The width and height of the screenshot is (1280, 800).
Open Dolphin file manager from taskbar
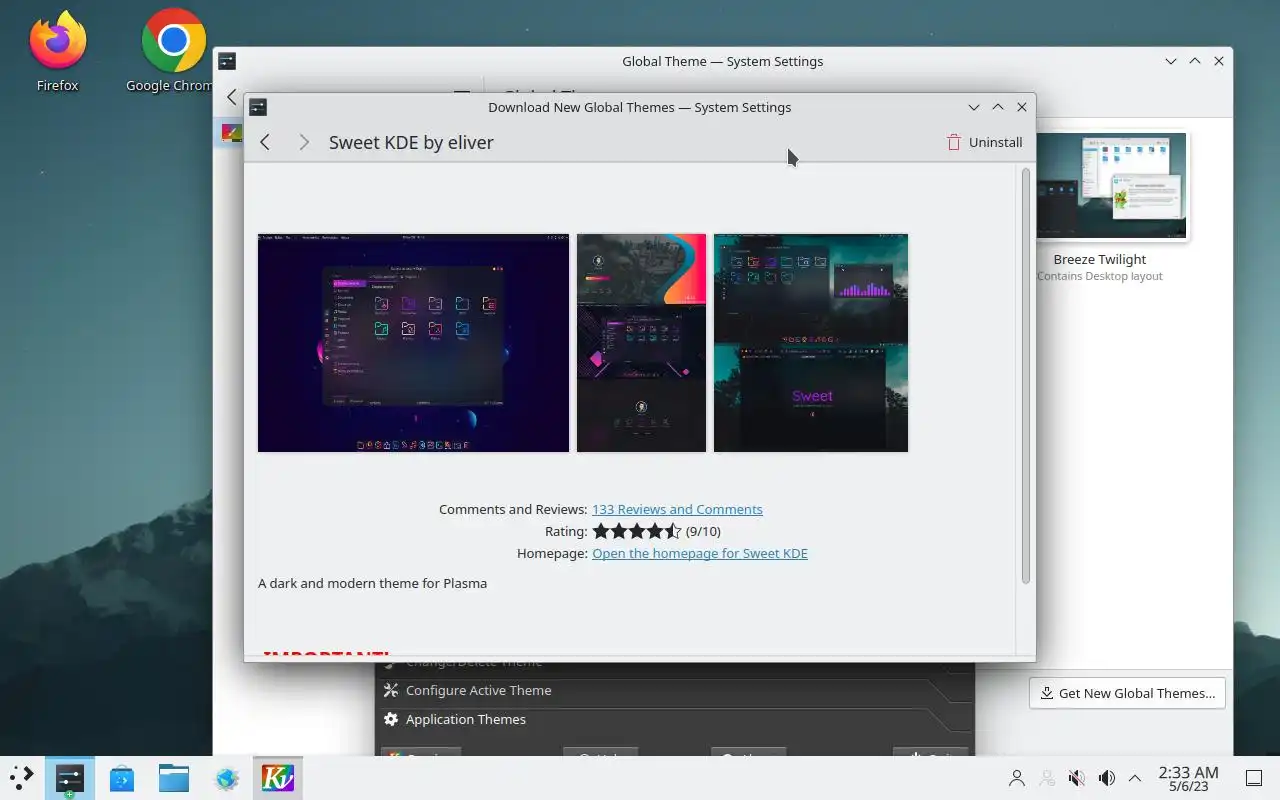[174, 778]
